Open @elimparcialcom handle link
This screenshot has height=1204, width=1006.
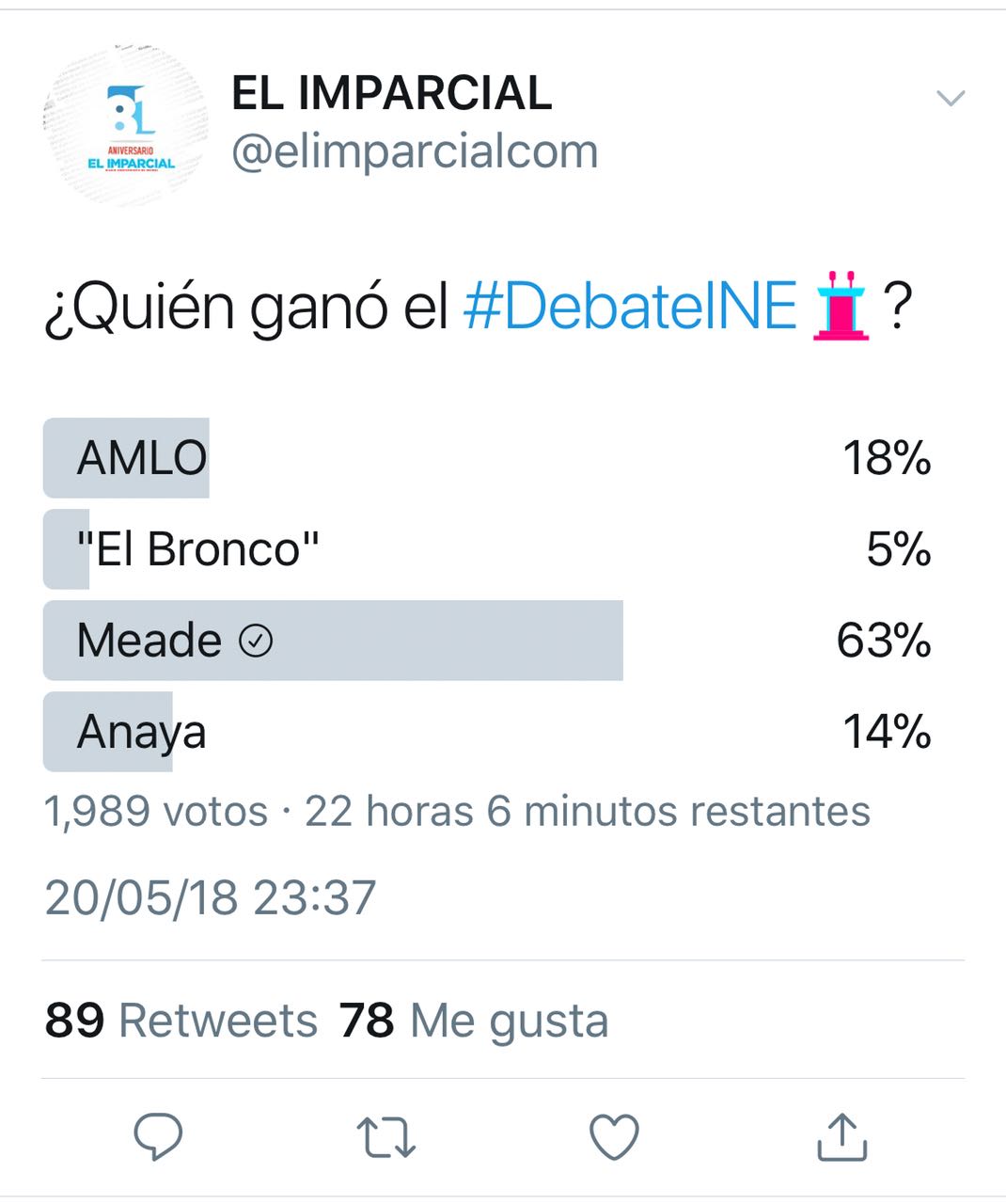[415, 151]
